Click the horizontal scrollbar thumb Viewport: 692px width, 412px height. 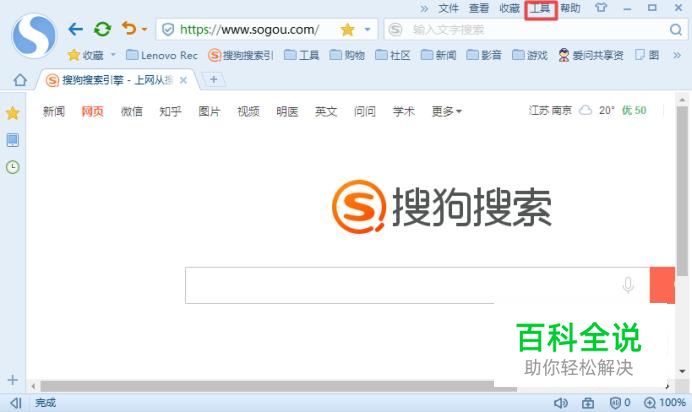coord(278,386)
